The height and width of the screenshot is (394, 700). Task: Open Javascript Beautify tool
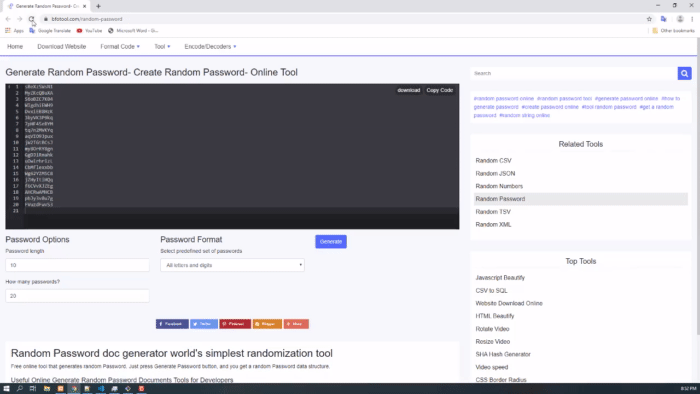click(500, 278)
